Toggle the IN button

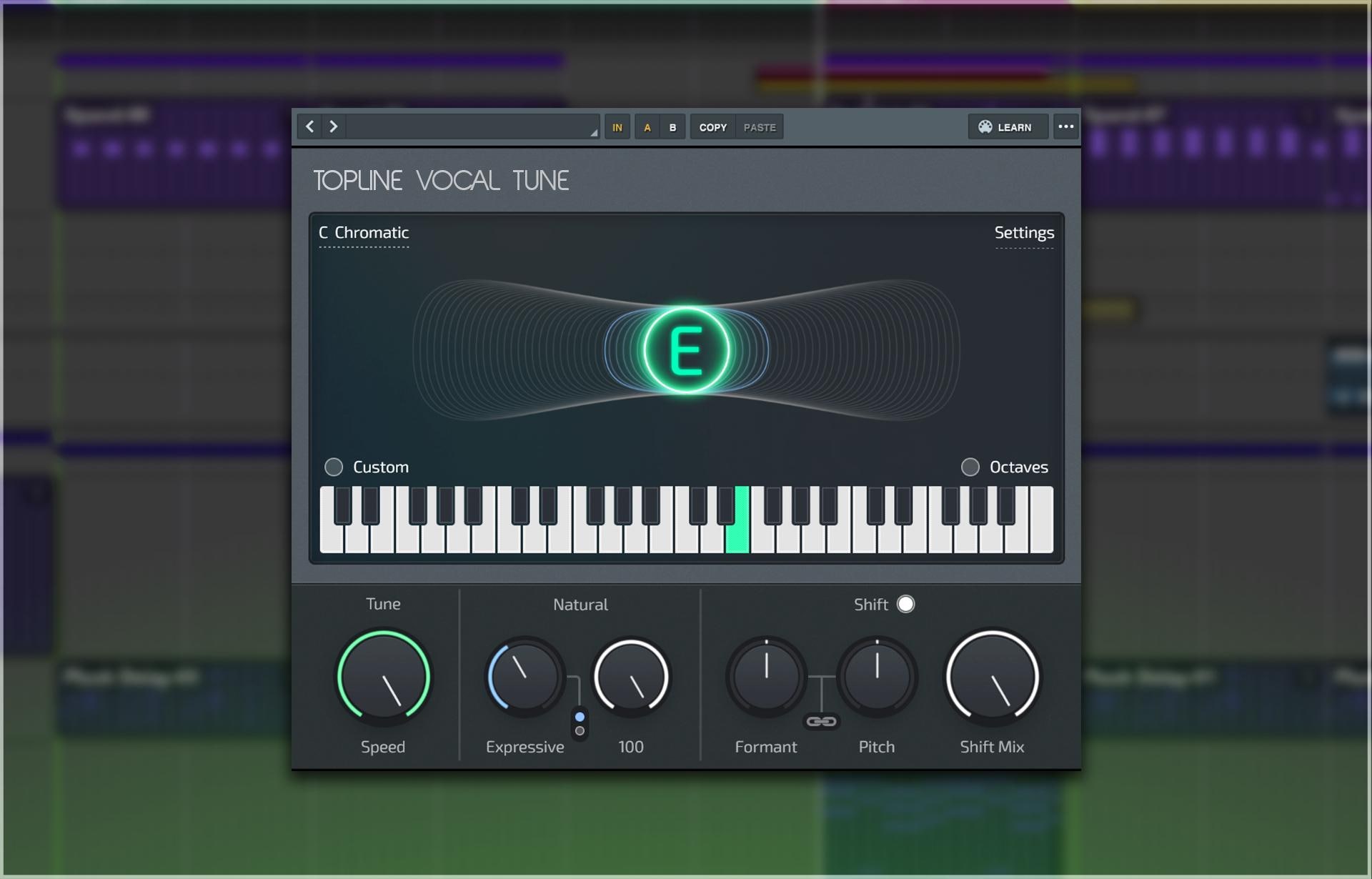point(617,127)
